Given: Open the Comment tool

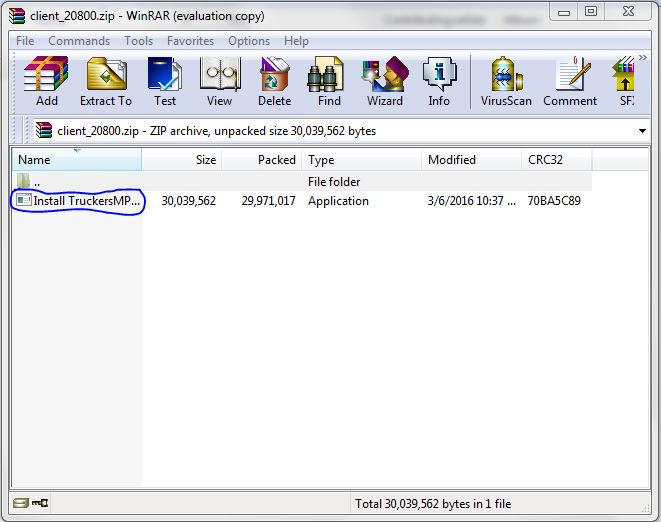Looking at the screenshot, I should 570,81.
